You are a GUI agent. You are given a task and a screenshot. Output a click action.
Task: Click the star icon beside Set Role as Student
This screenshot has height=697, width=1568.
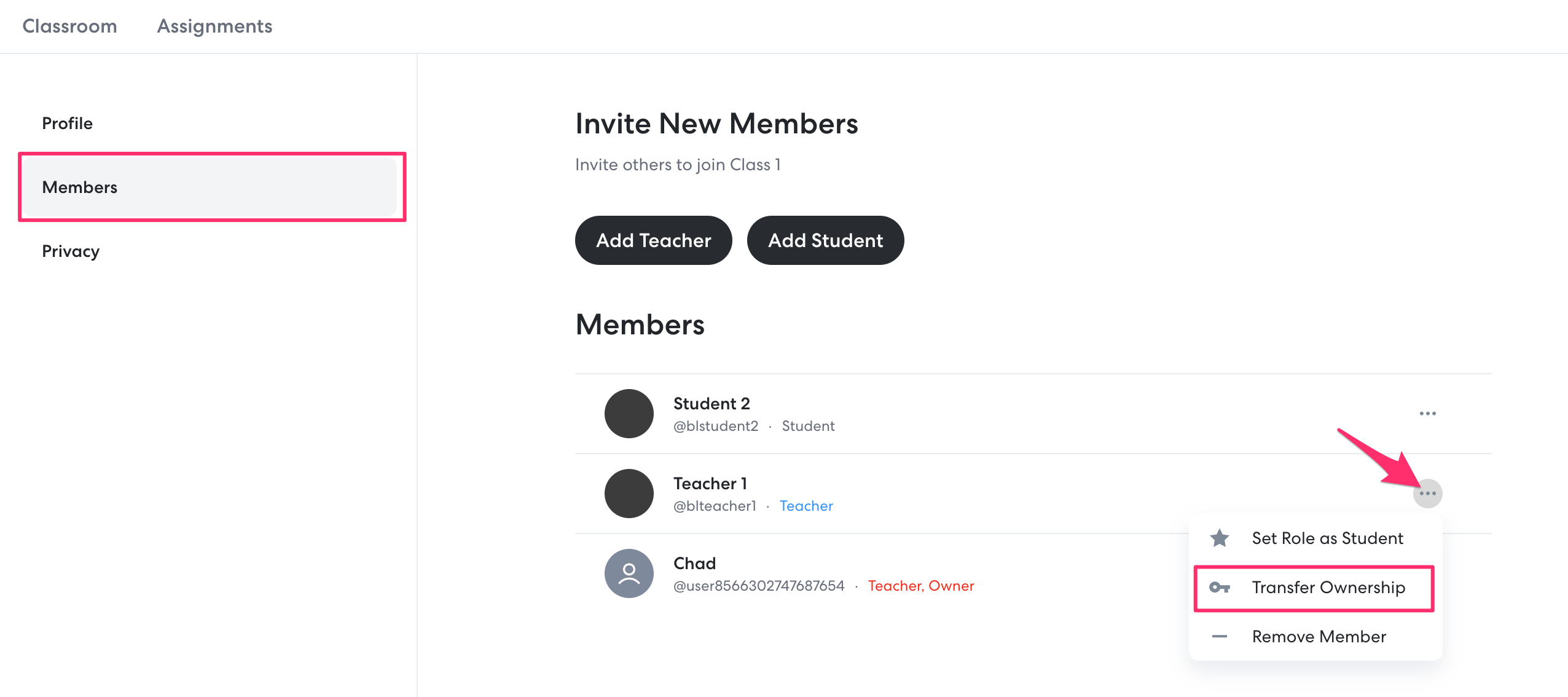1220,538
